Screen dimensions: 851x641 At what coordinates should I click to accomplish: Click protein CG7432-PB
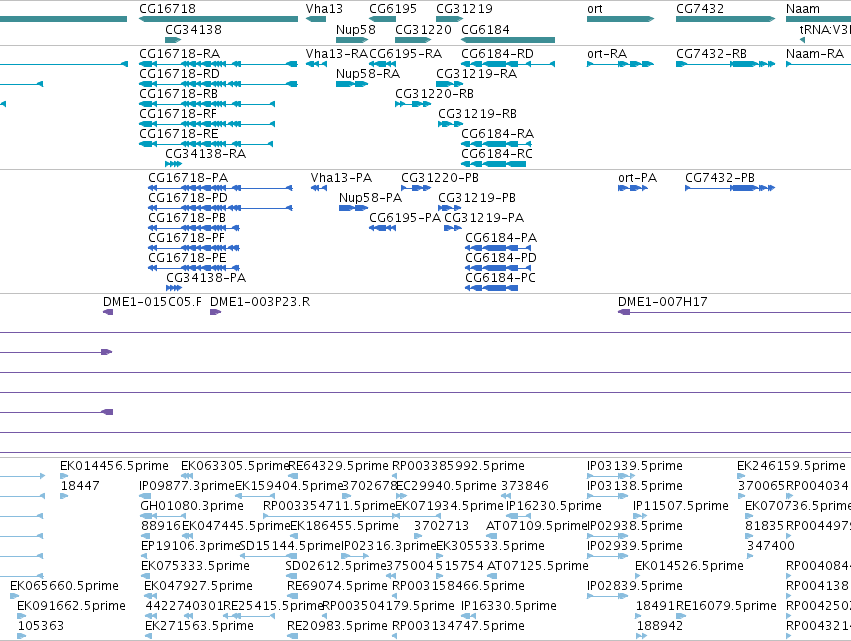[720, 178]
